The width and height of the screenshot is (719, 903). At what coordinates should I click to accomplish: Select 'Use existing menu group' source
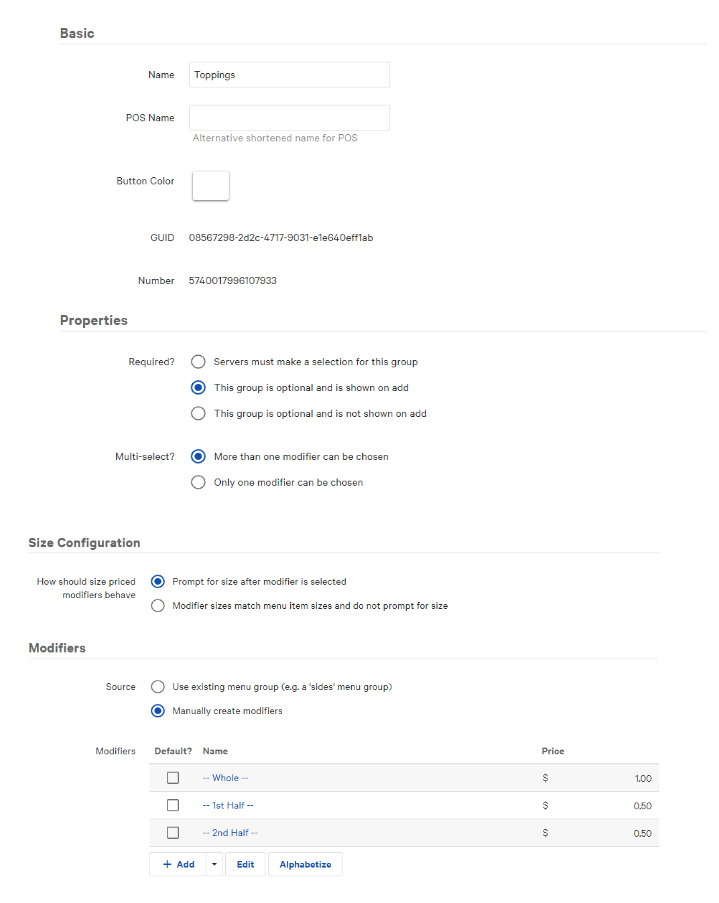coord(157,687)
